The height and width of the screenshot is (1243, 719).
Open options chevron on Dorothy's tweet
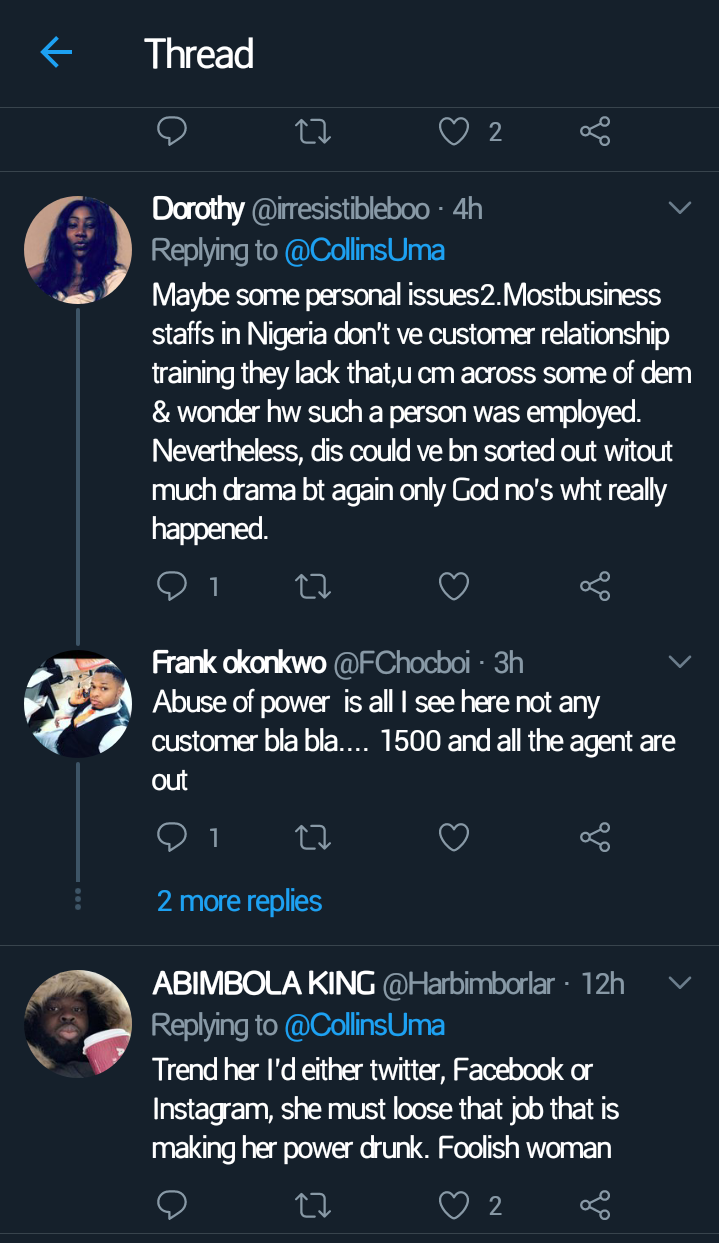pyautogui.click(x=679, y=208)
